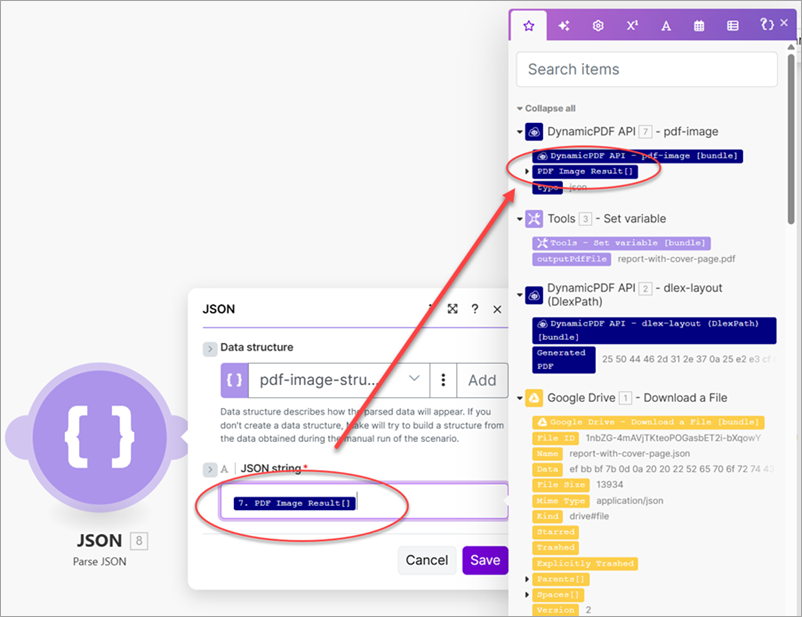Open the array functions tab

(733, 26)
